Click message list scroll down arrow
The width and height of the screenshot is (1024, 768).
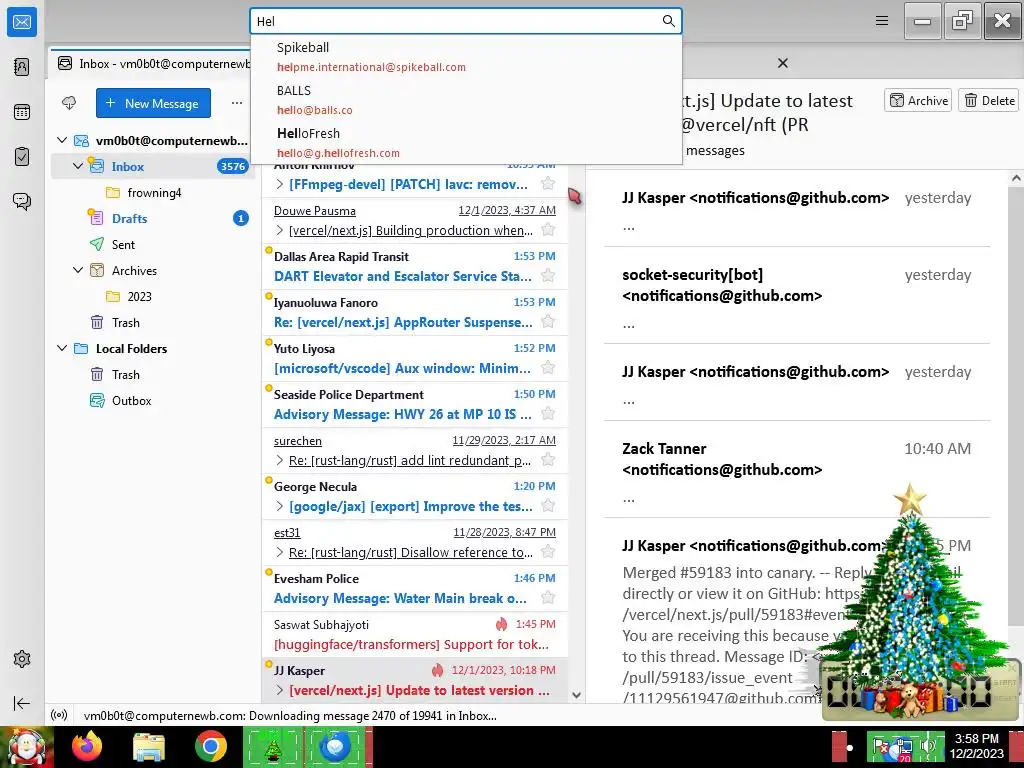point(576,695)
